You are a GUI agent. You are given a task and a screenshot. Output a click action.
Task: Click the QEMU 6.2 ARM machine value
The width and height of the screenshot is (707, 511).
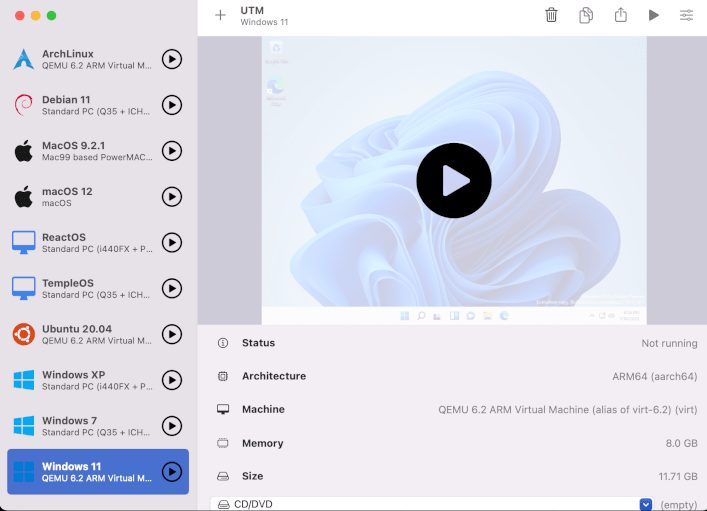click(568, 410)
